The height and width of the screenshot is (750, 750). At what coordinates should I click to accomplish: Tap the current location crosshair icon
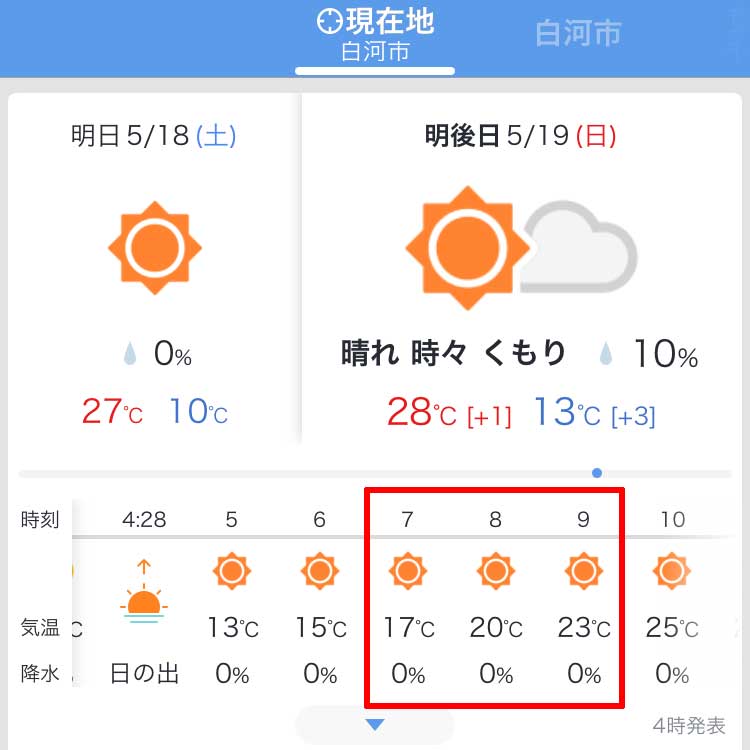330,22
